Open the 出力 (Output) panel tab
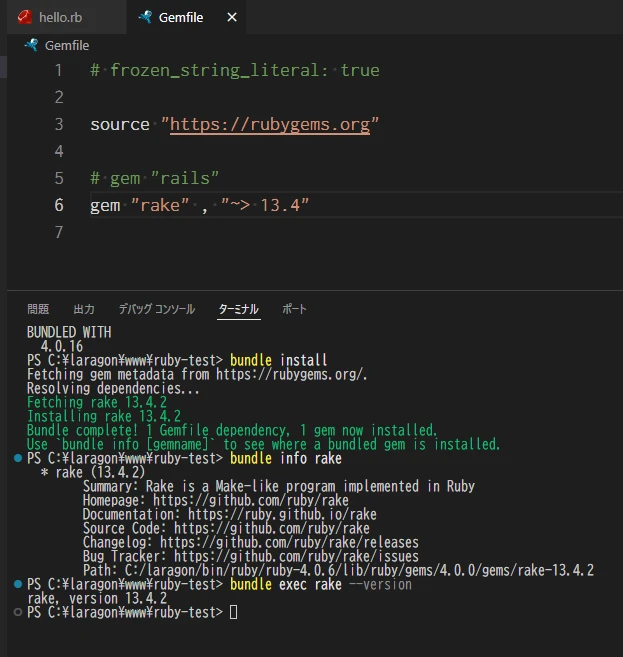 [84, 309]
